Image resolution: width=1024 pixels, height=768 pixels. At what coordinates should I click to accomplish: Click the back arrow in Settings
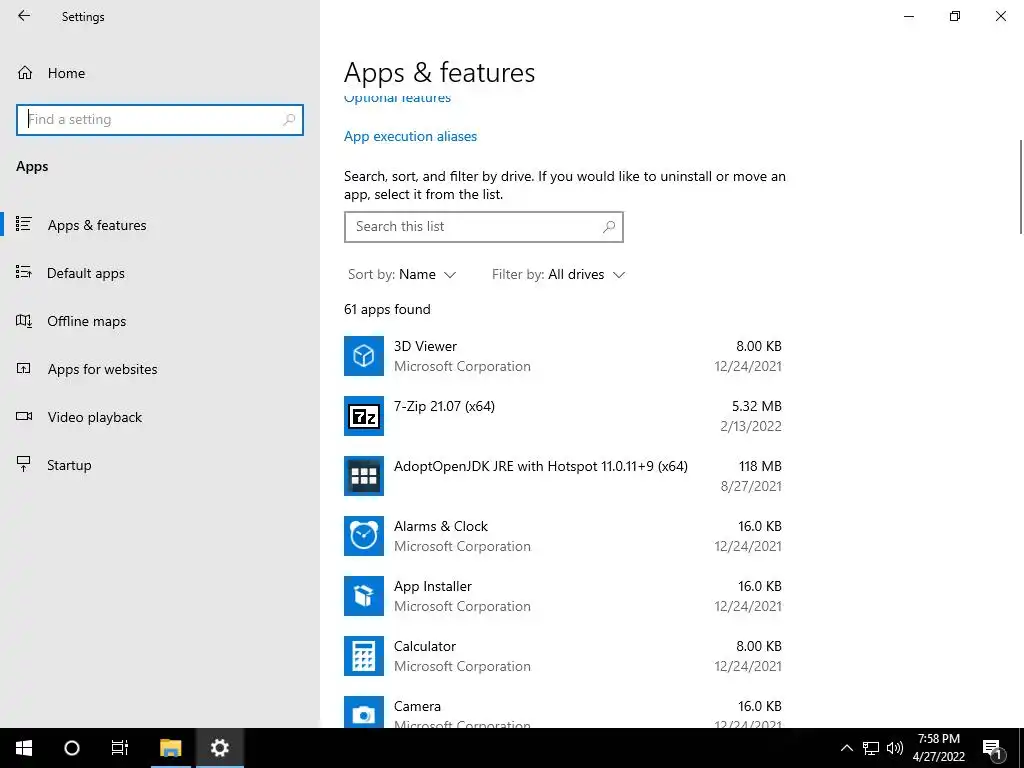(24, 16)
